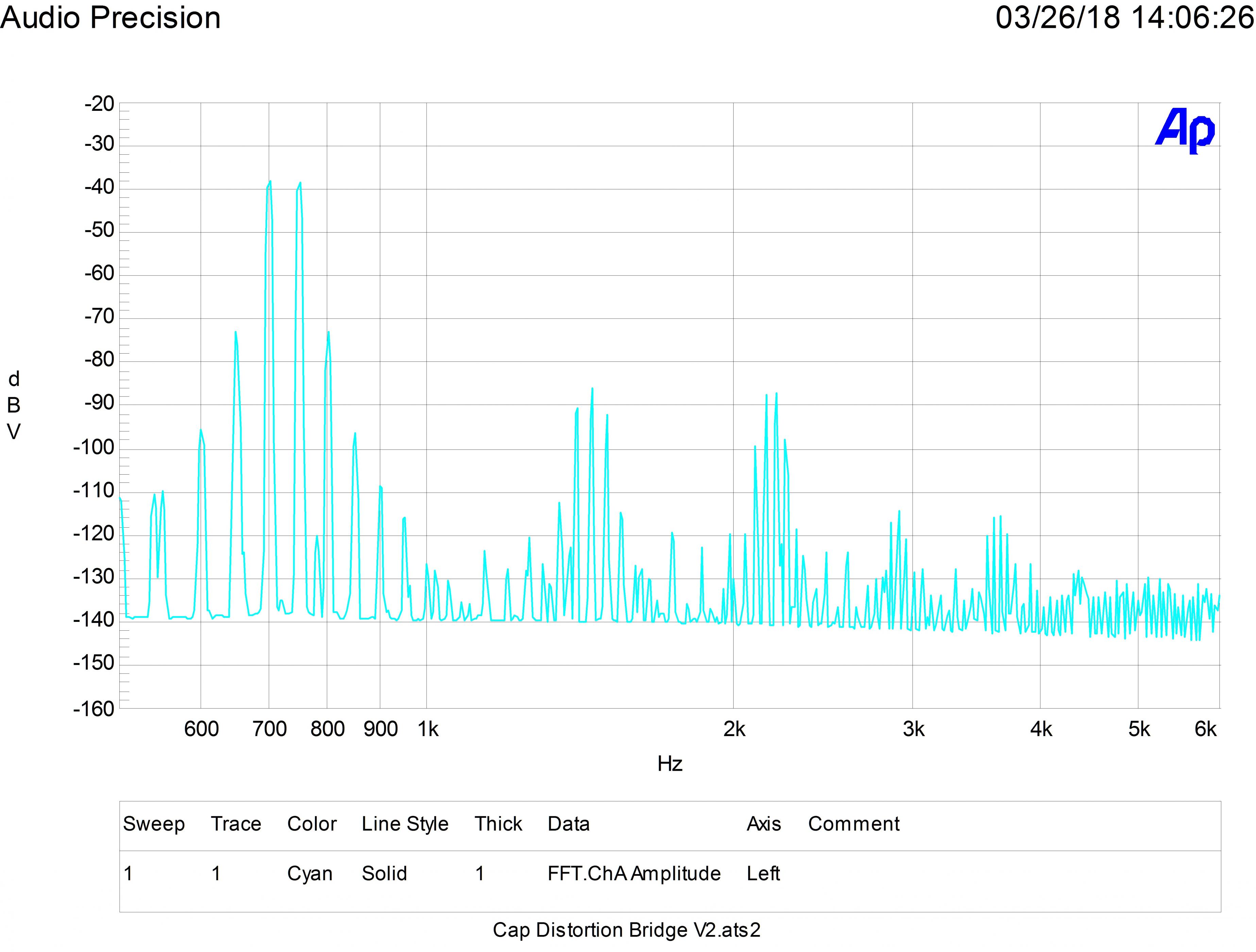This screenshot has height=952, width=1256.
Task: Click the Axis column header
Action: point(764,824)
